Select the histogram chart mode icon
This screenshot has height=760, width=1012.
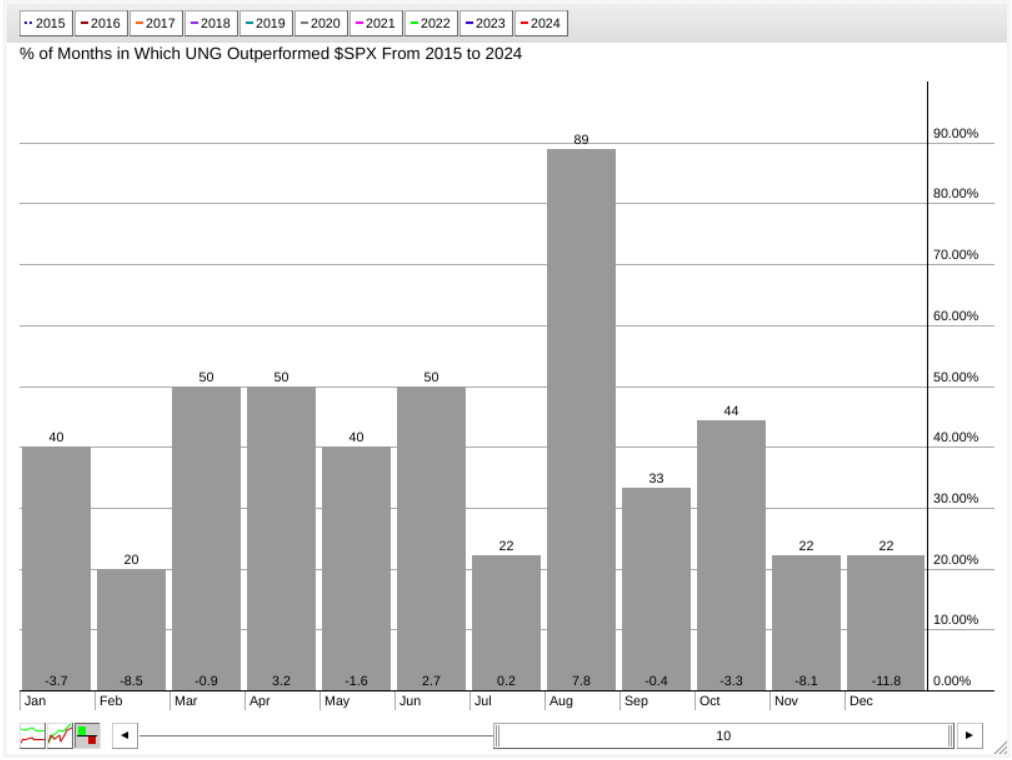coord(87,737)
